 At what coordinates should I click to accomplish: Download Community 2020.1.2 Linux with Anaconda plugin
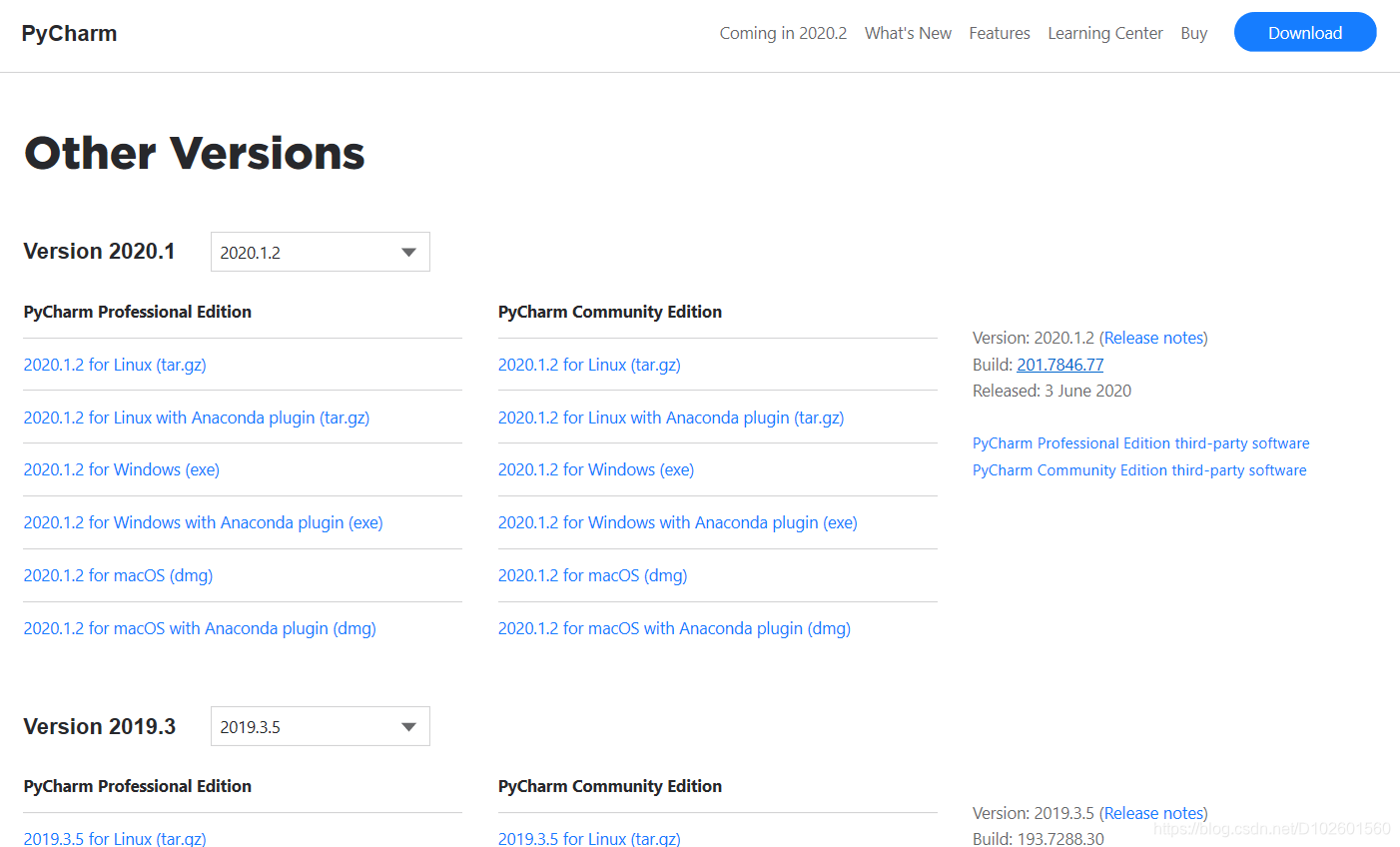click(671, 418)
